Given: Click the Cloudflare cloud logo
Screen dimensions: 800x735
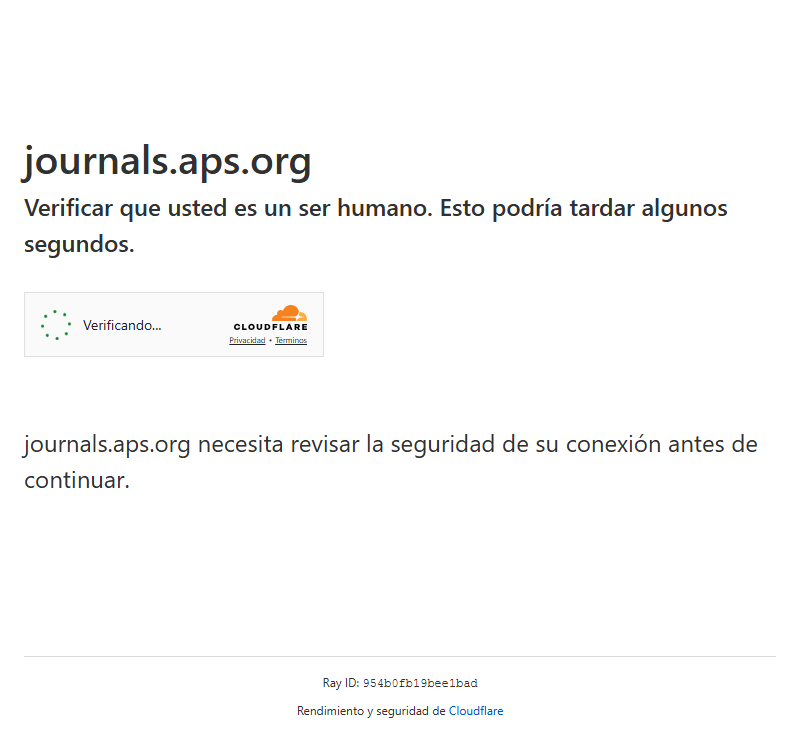Looking at the screenshot, I should tap(289, 313).
